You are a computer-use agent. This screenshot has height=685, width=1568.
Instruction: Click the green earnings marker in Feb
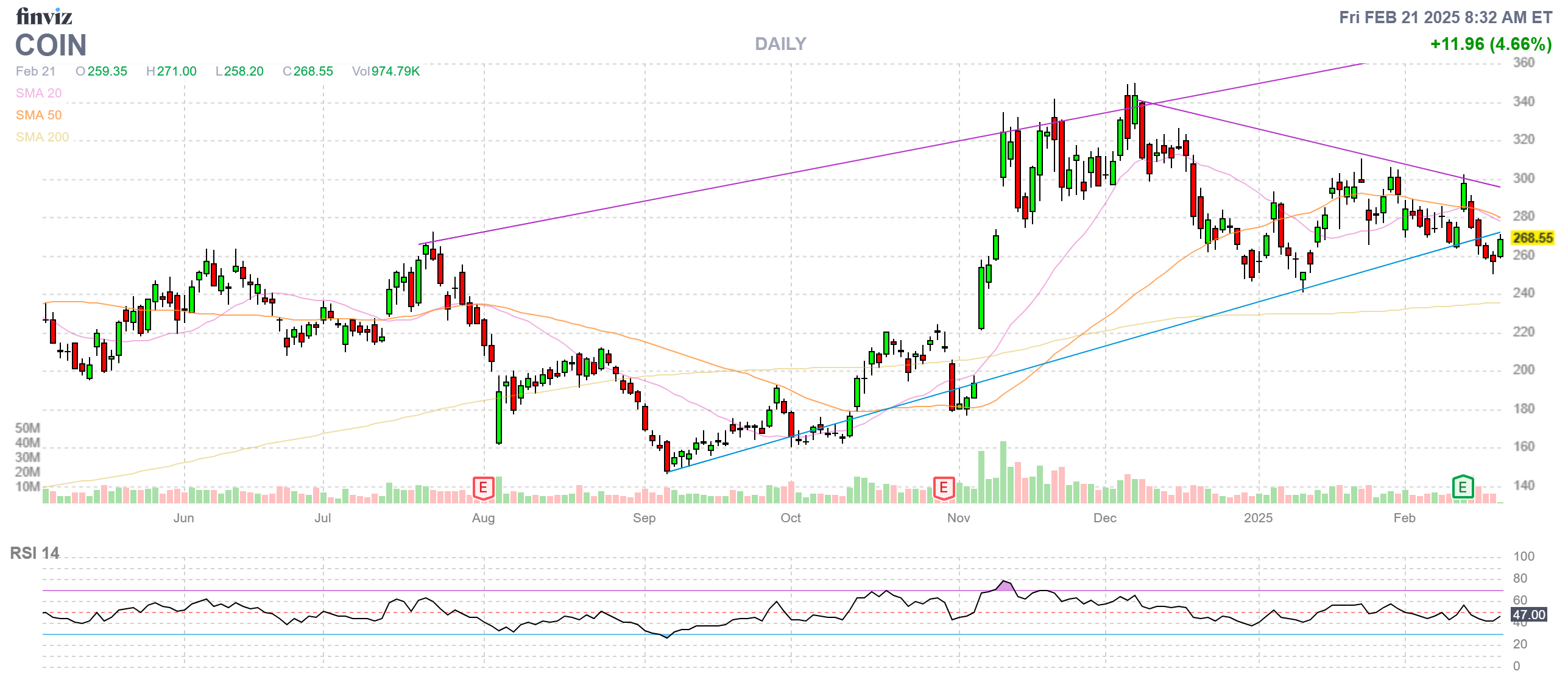(x=1462, y=487)
